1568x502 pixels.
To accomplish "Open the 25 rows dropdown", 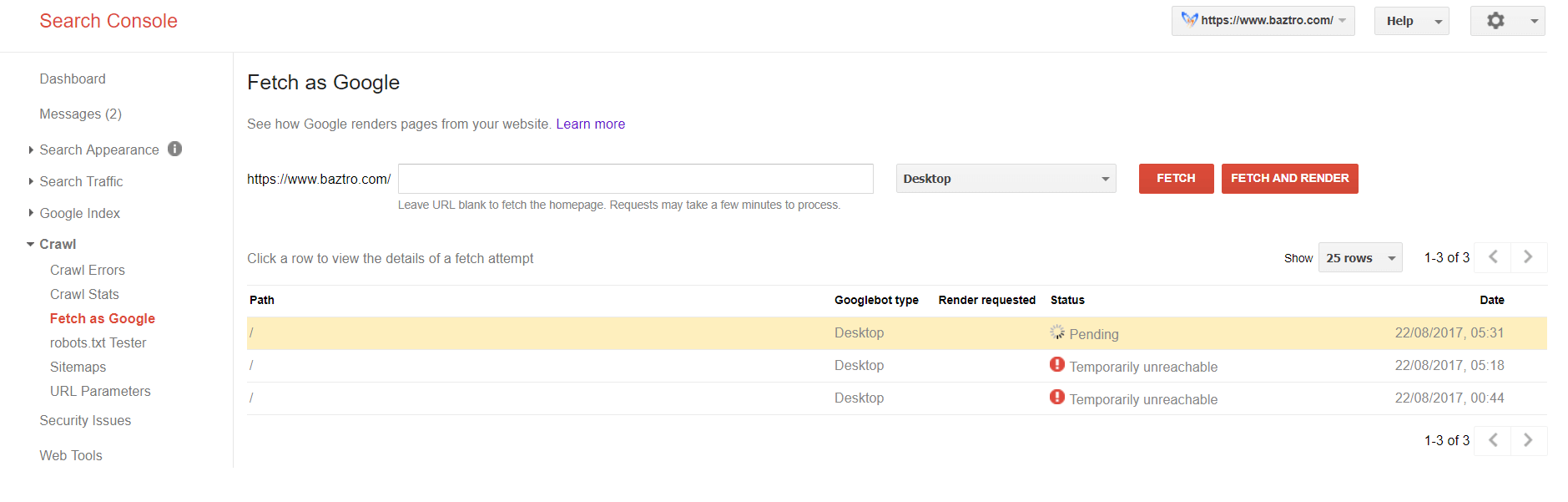I will [x=1360, y=258].
